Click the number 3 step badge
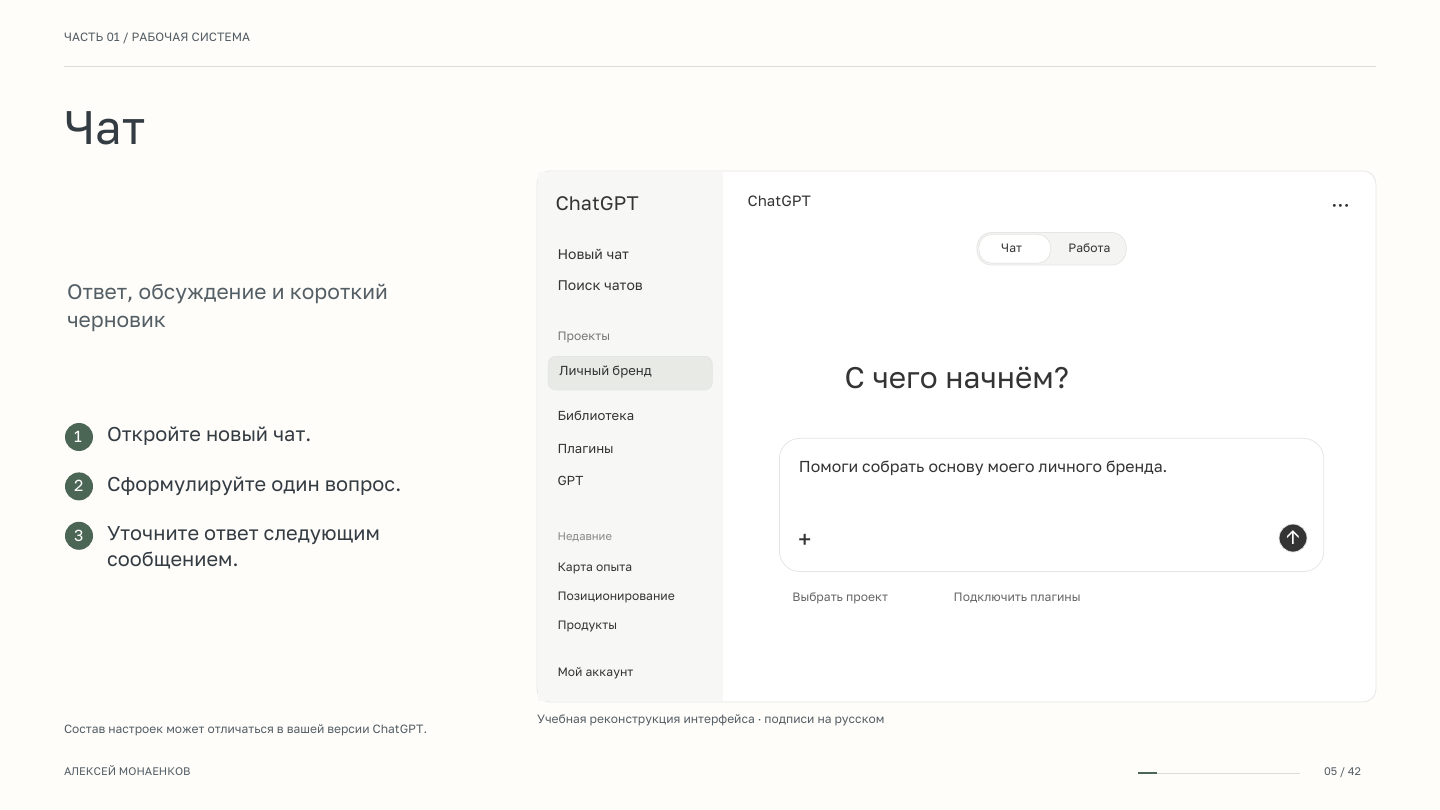This screenshot has width=1440, height=810. point(79,535)
